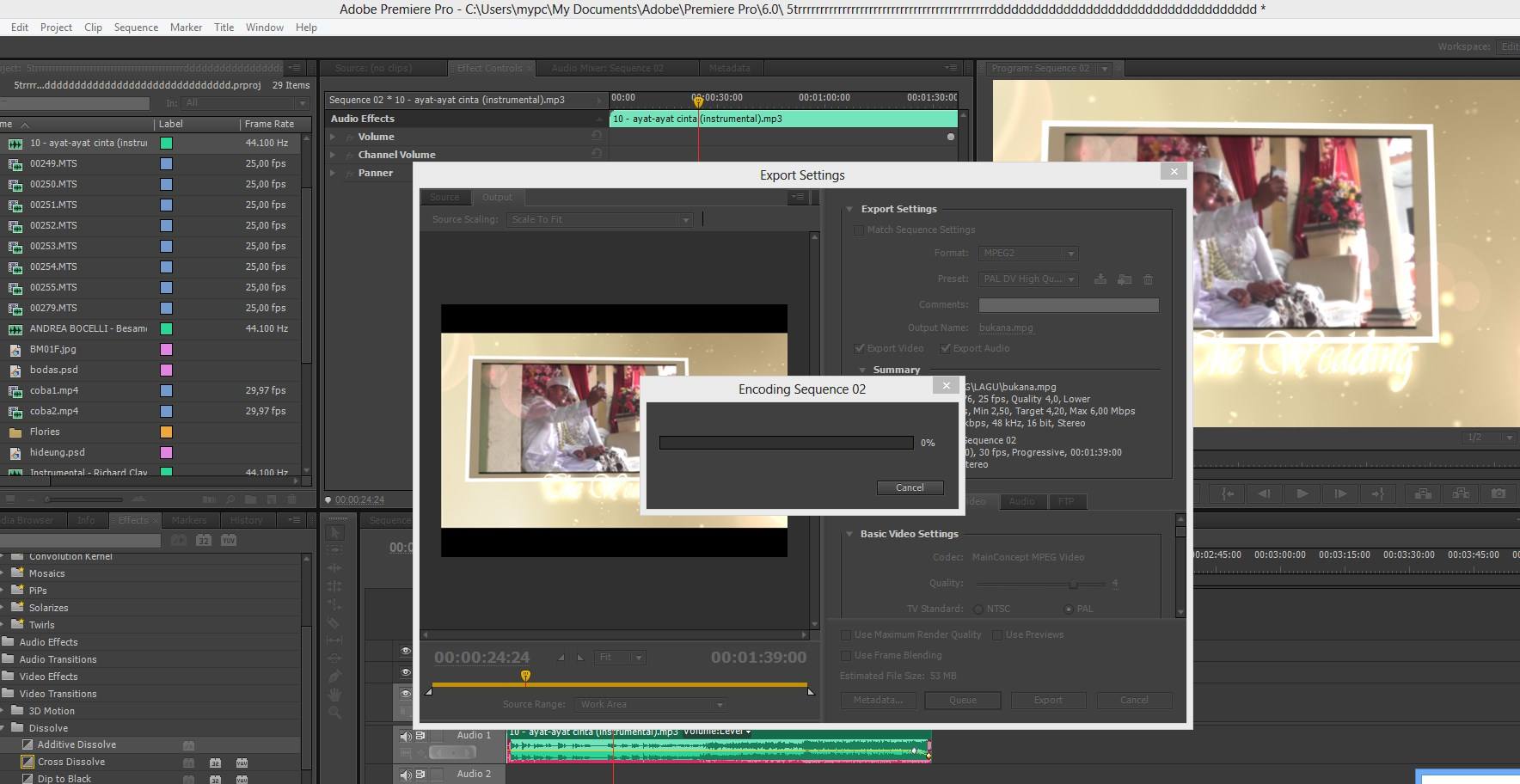Open the Source Range Work Area dropdown

pos(652,705)
